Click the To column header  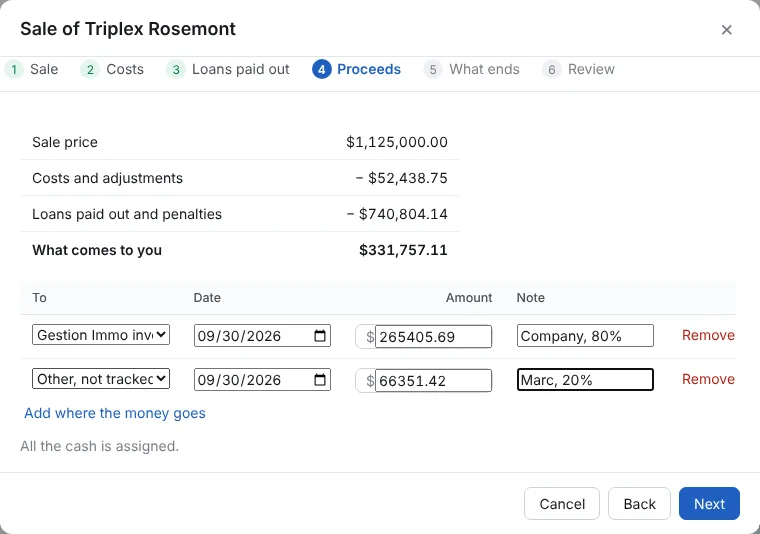39,298
